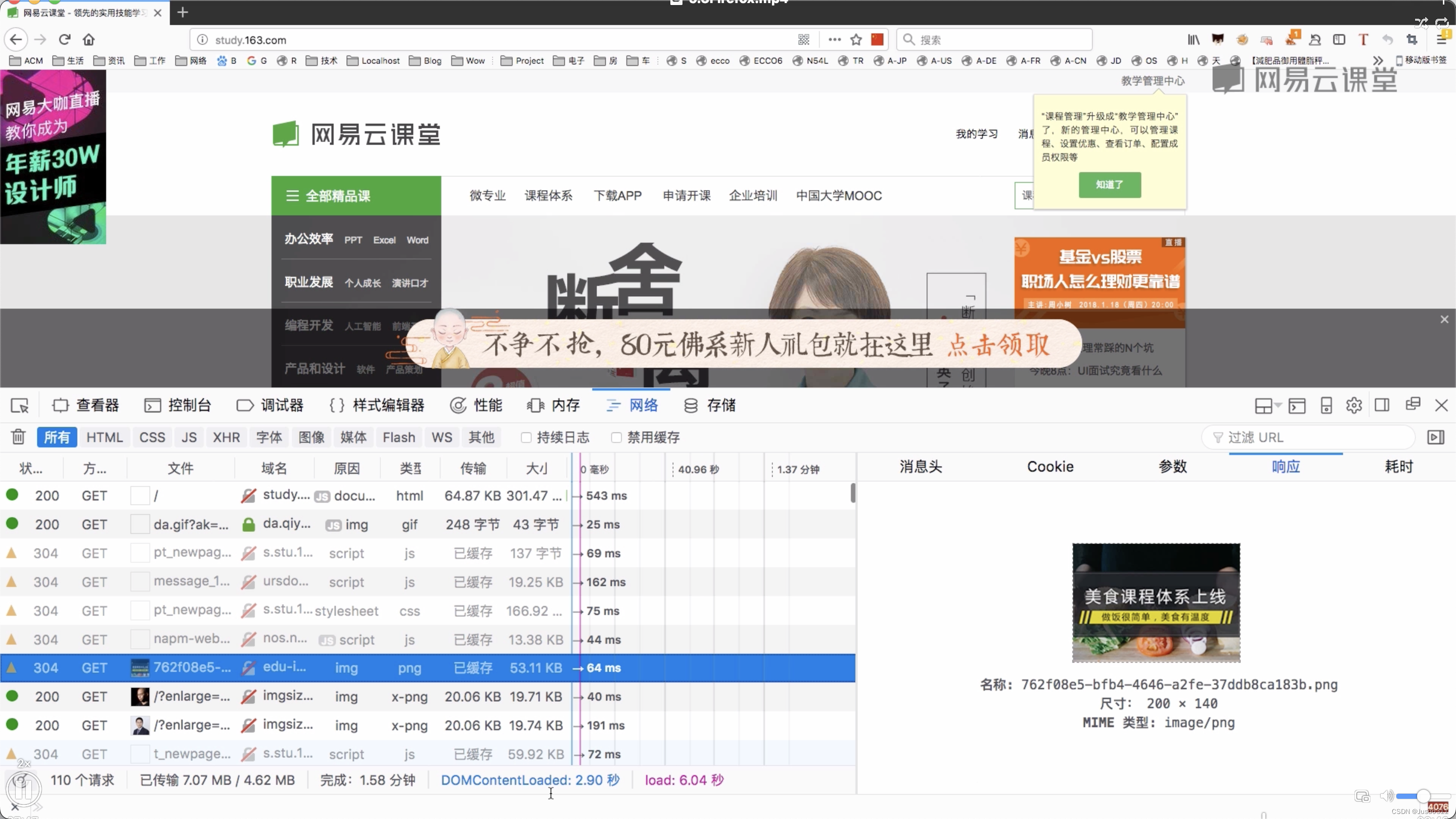1456x819 pixels.
Task: Bookmark this page with the star icon
Action: coord(856,39)
